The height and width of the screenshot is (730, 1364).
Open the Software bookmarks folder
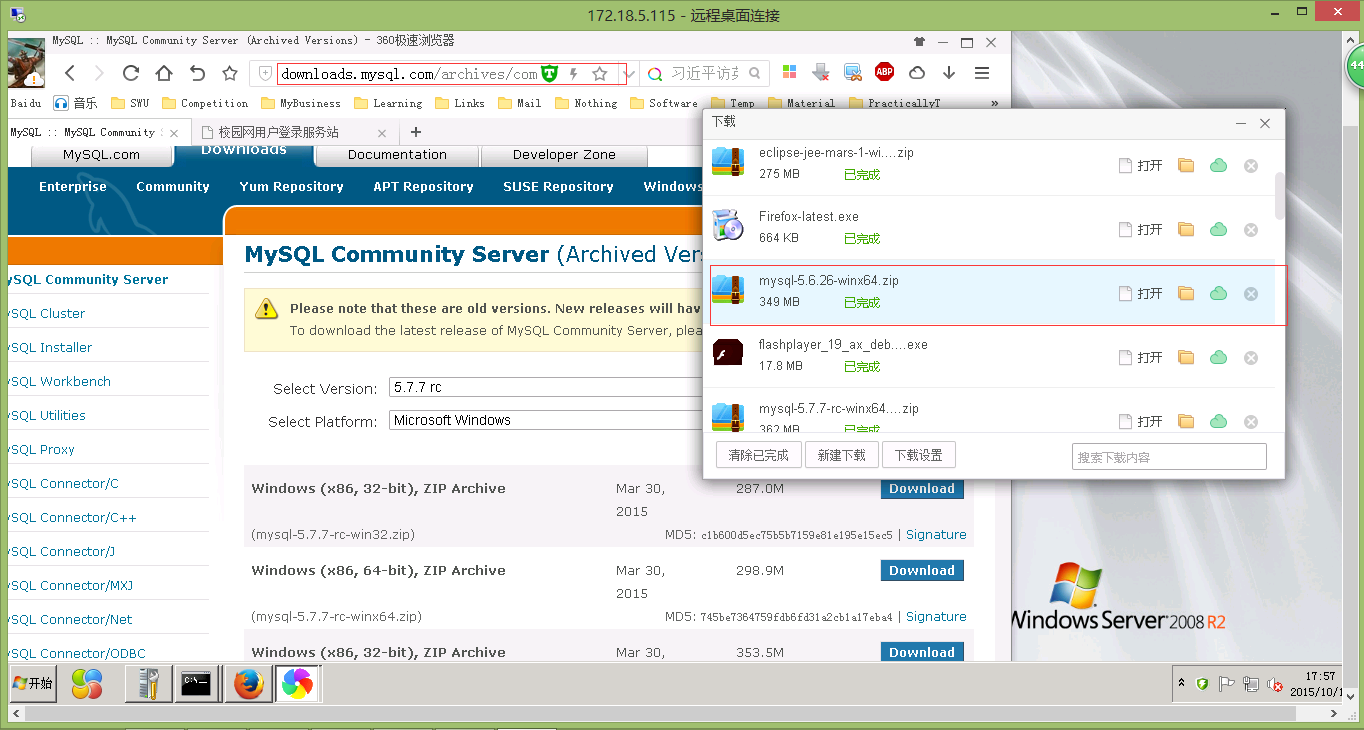tap(664, 103)
